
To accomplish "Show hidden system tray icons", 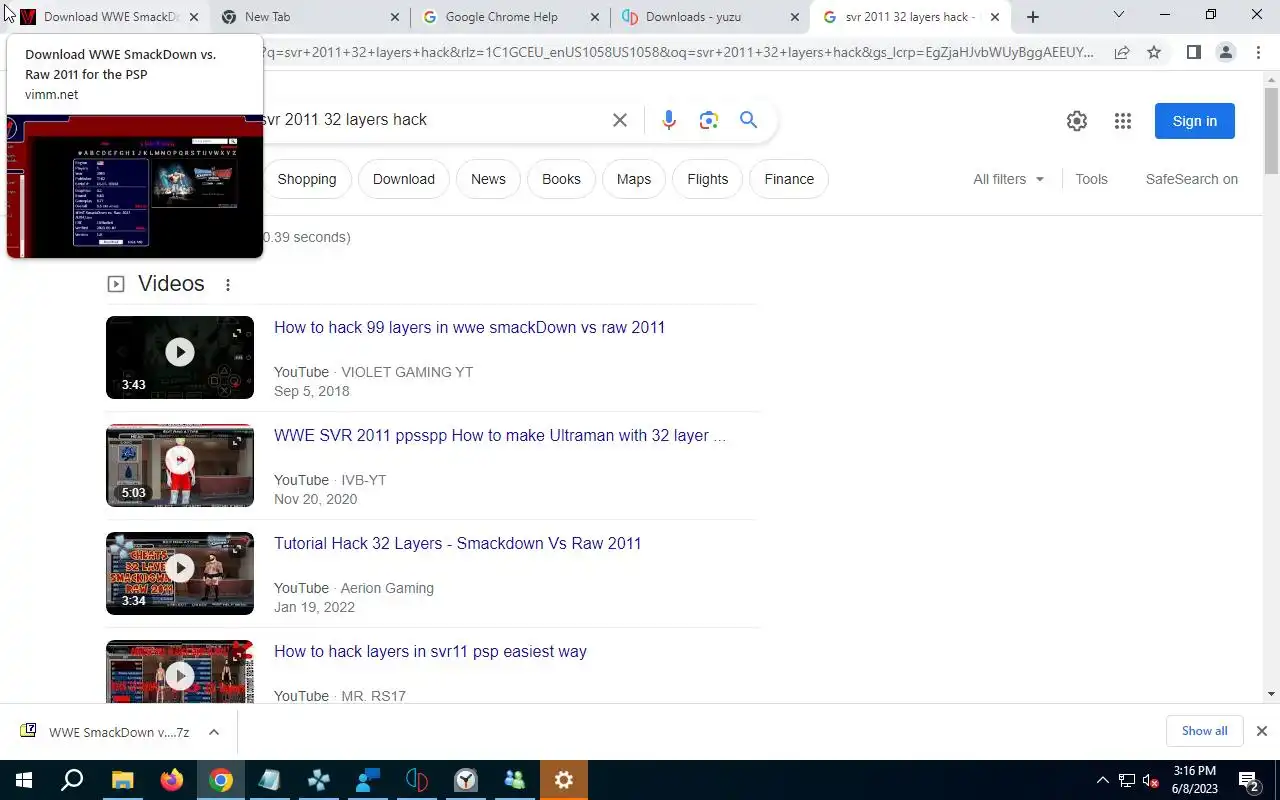I will [x=1103, y=781].
